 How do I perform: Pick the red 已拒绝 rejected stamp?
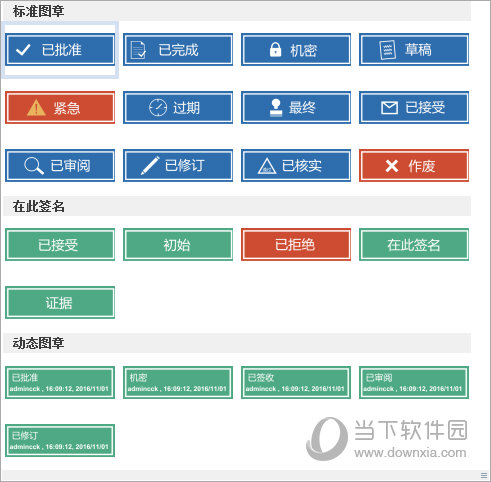pos(296,244)
